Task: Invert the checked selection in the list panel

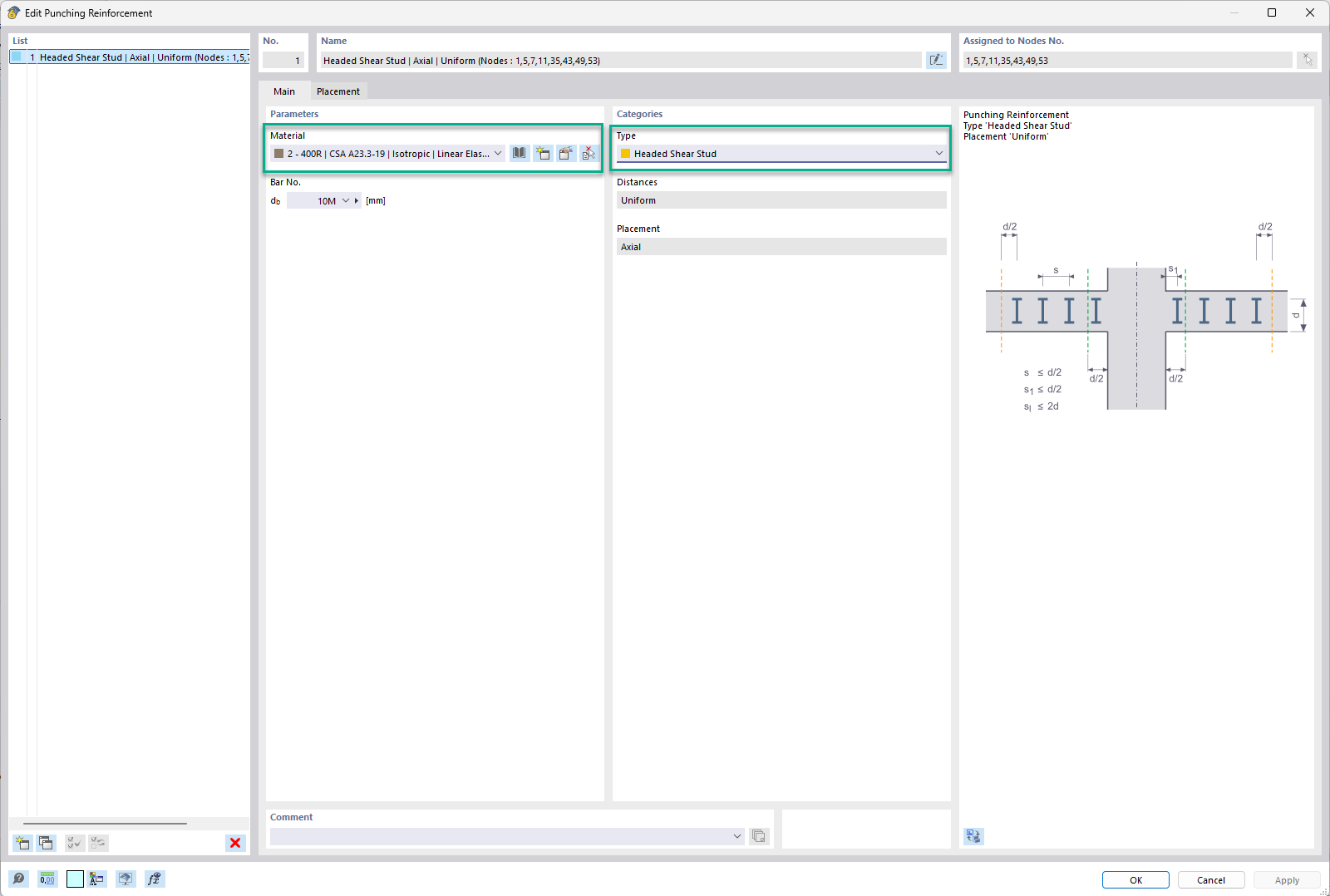Action: click(x=98, y=843)
